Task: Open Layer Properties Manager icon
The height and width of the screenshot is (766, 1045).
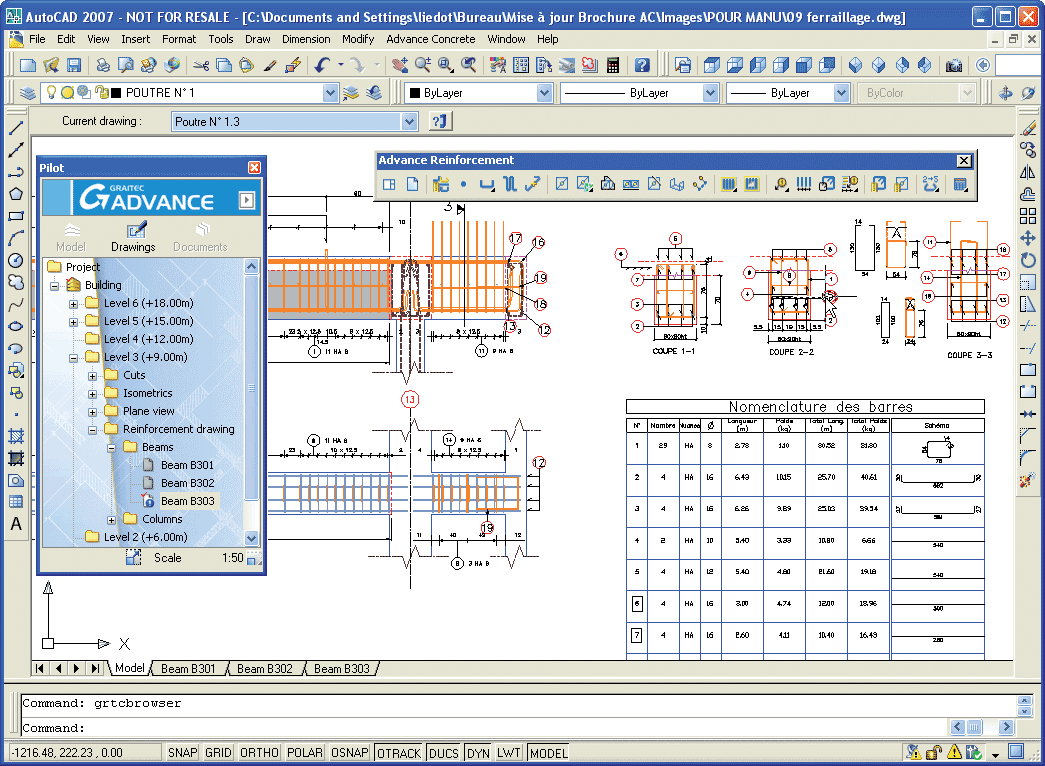Action: click(x=27, y=93)
